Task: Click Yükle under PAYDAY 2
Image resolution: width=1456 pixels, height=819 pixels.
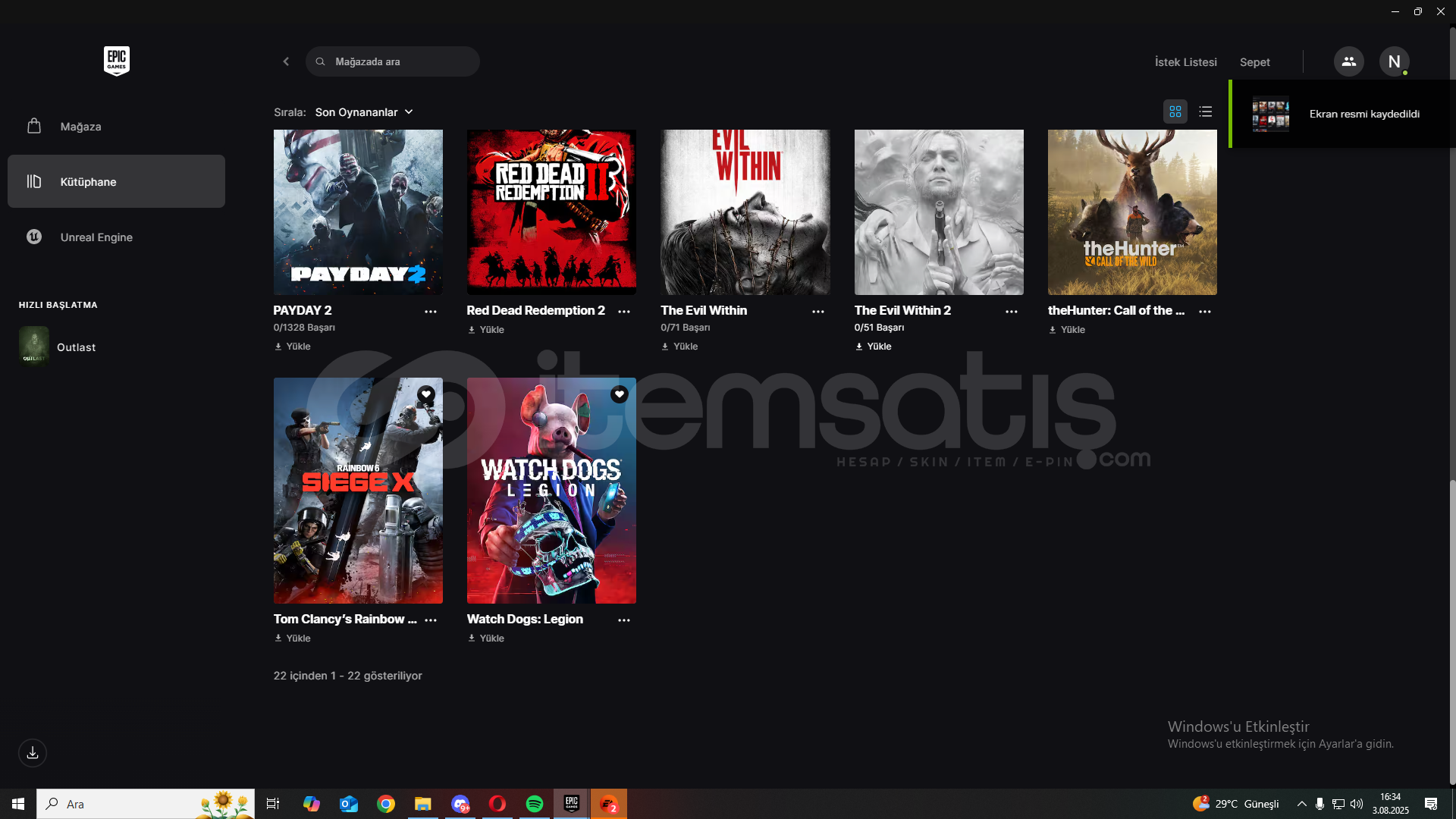Action: click(x=293, y=347)
